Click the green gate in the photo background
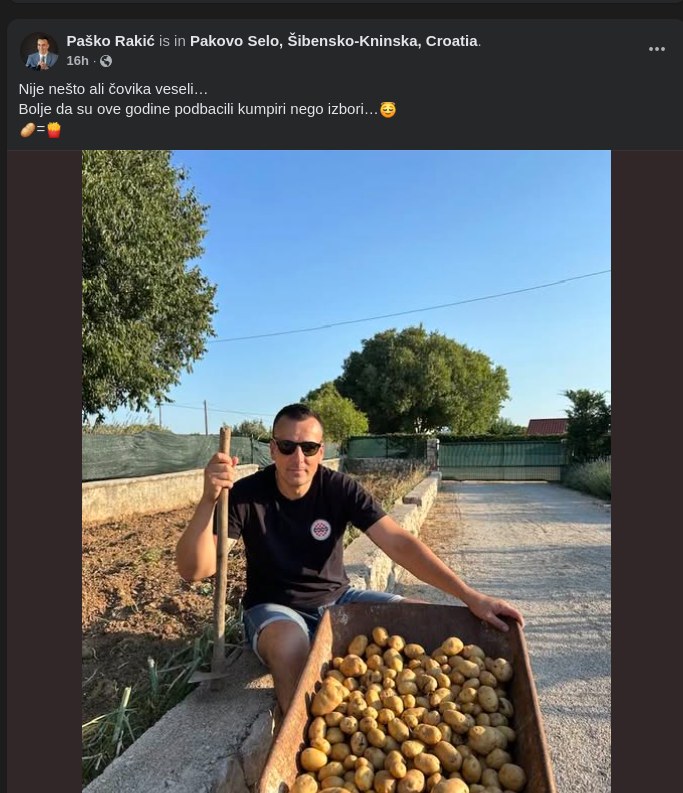Image resolution: width=683 pixels, height=793 pixels. 501,461
